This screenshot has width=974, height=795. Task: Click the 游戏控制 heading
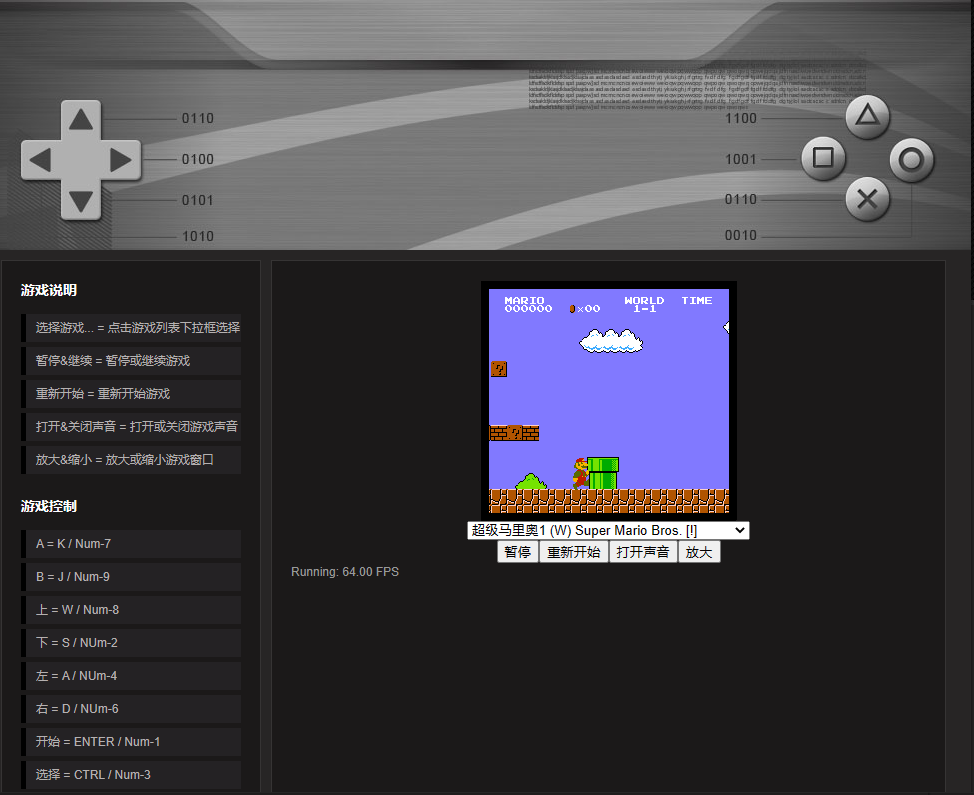click(x=48, y=506)
